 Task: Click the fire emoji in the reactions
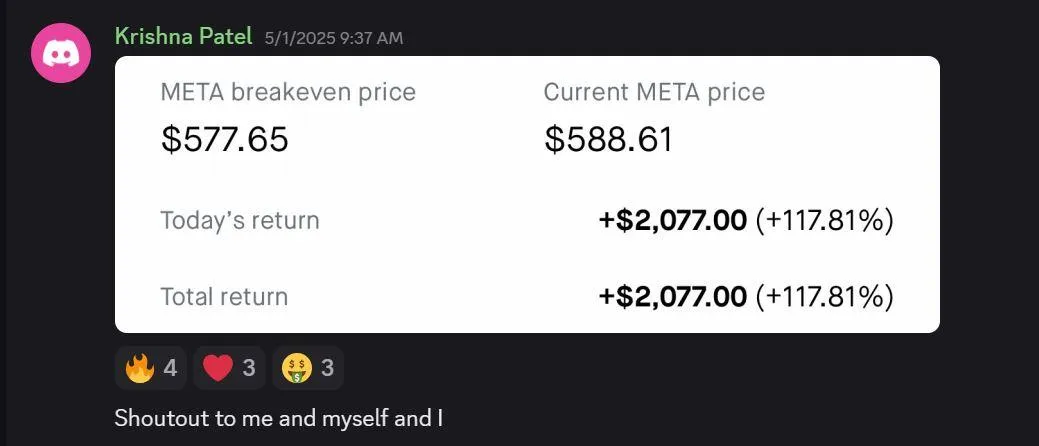coord(139,369)
